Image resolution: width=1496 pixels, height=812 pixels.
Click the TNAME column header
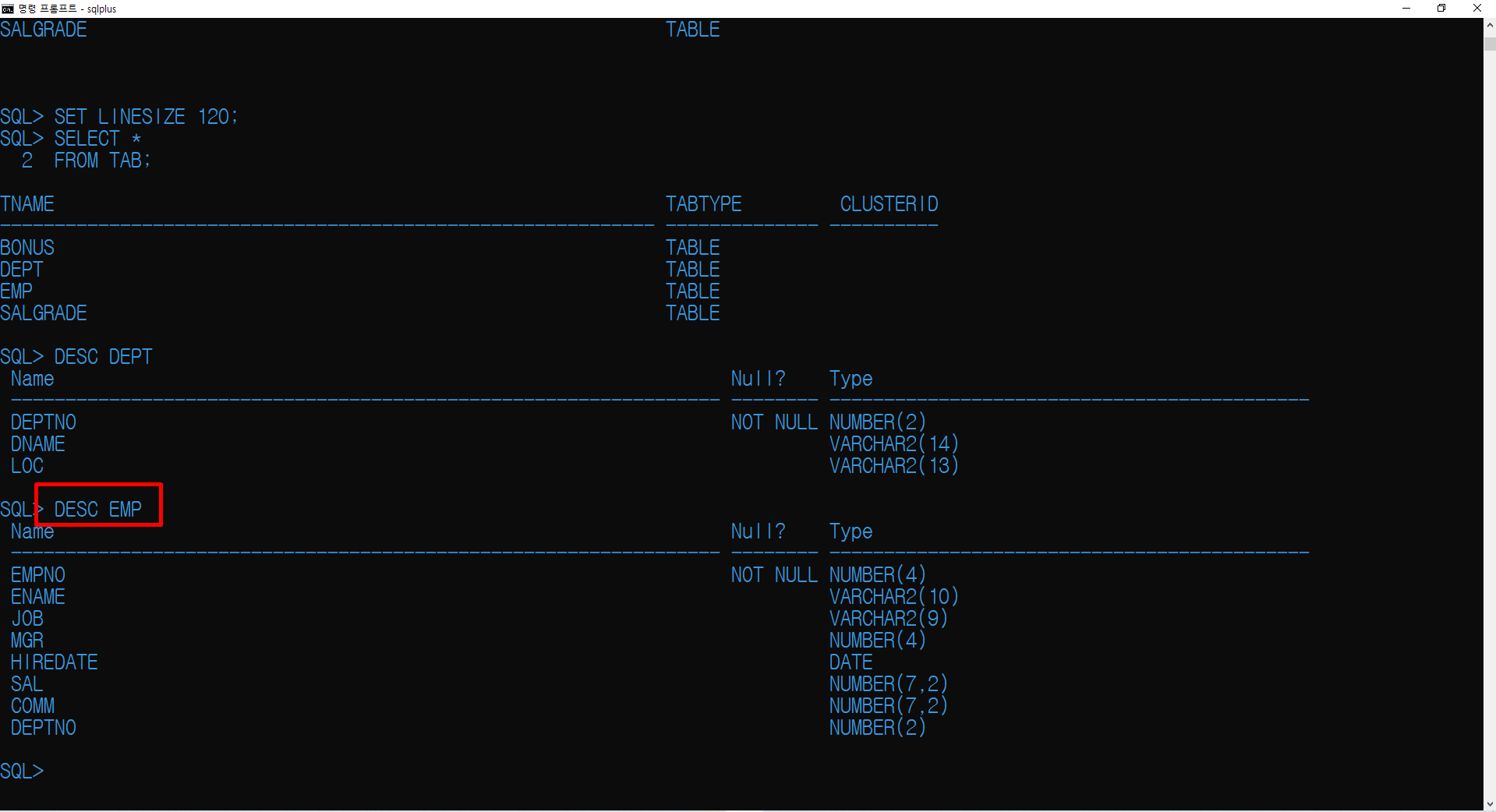coord(27,204)
